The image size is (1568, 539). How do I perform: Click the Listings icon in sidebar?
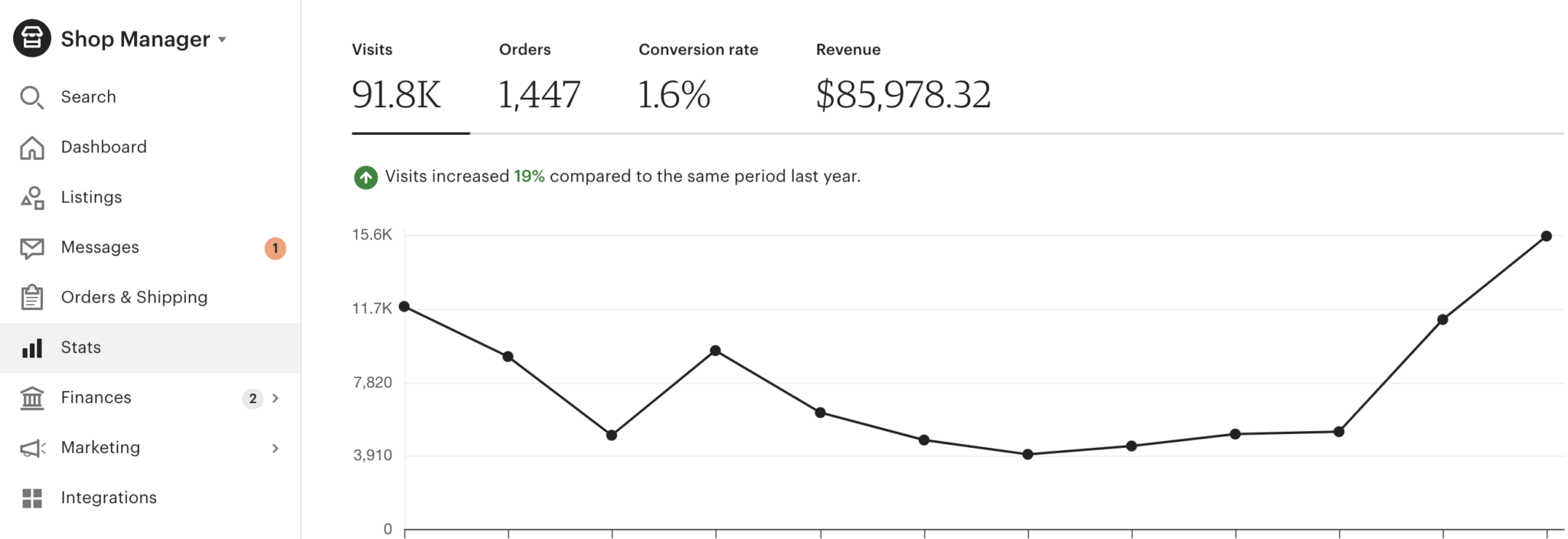(31, 197)
